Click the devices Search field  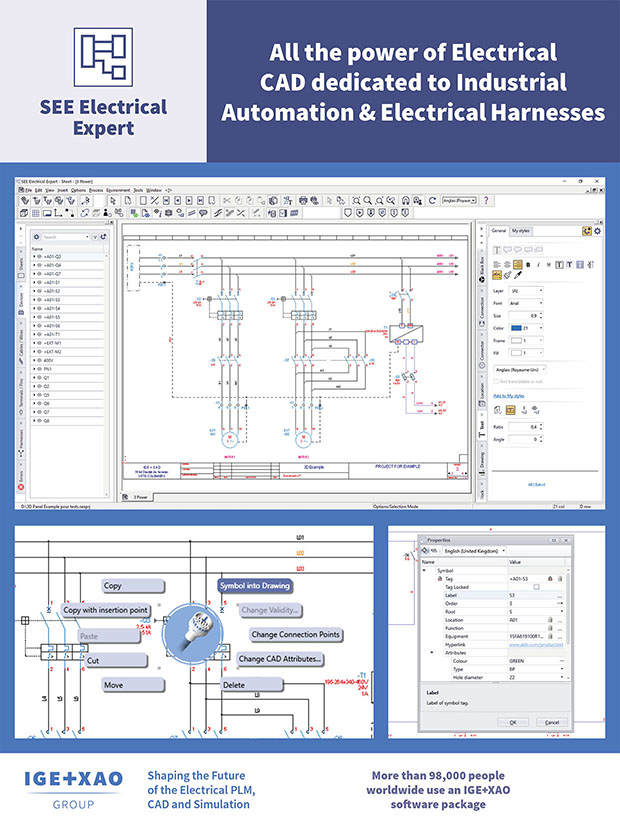click(65, 237)
